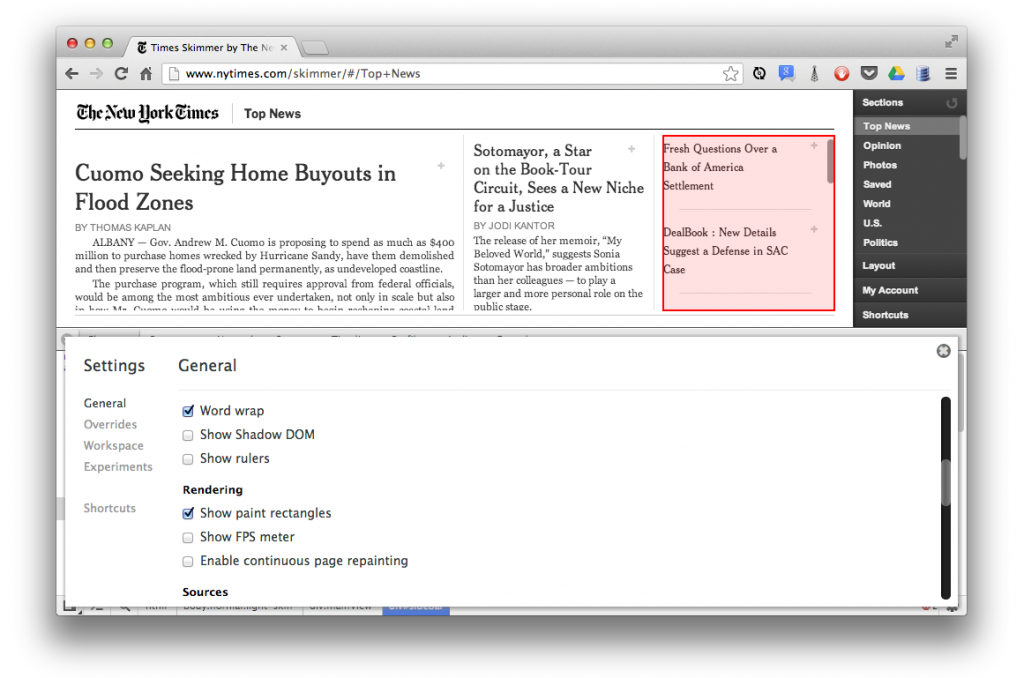Expand the My Account sidebar section
This screenshot has width=1024, height=678.
pos(890,290)
